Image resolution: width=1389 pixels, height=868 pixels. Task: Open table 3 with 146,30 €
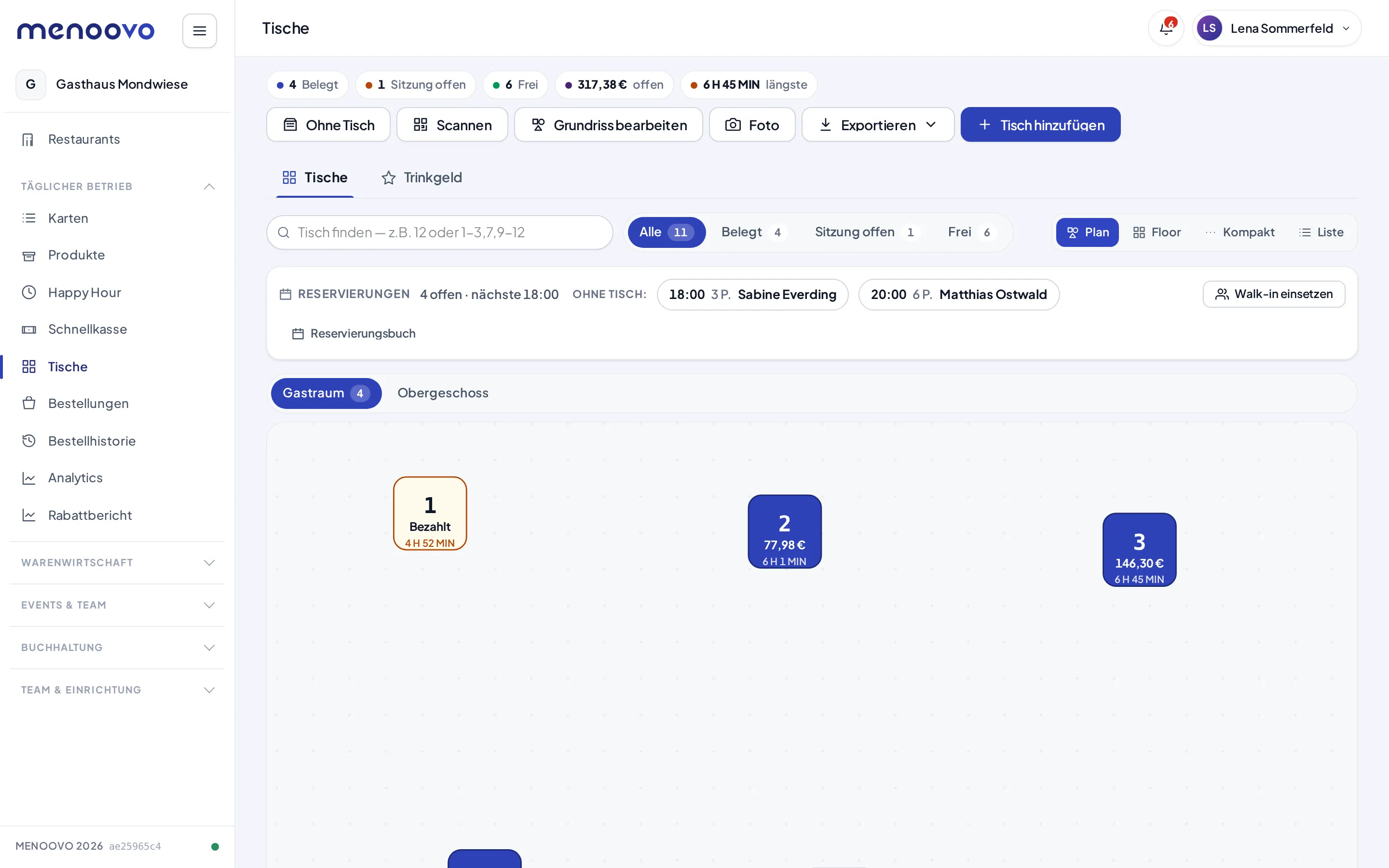1139,550
